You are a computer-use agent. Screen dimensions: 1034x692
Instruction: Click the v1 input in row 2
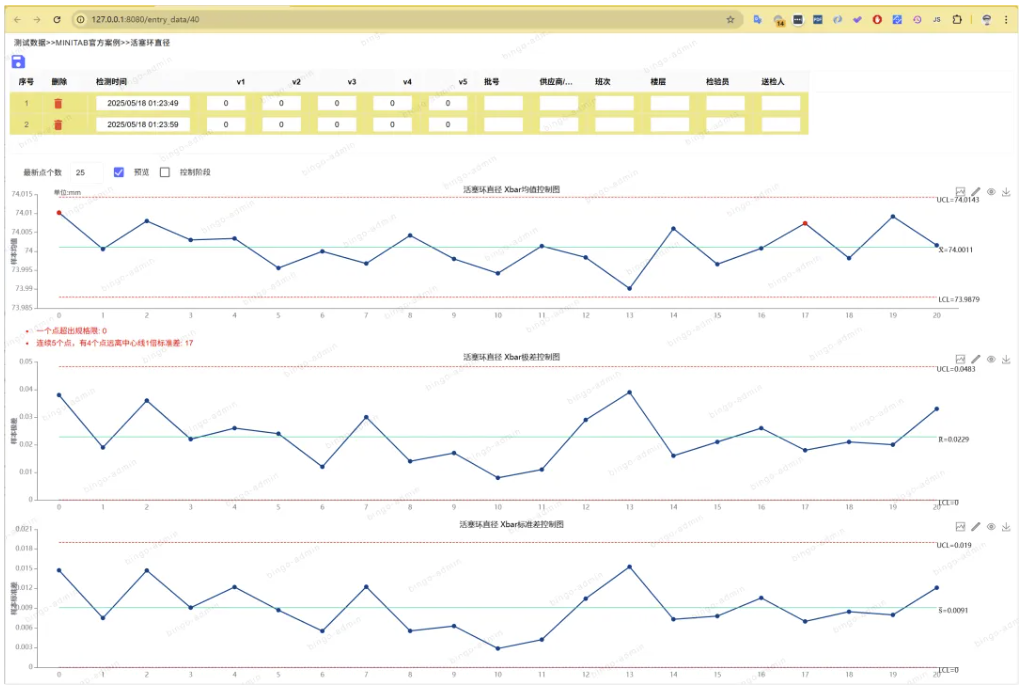coord(226,125)
